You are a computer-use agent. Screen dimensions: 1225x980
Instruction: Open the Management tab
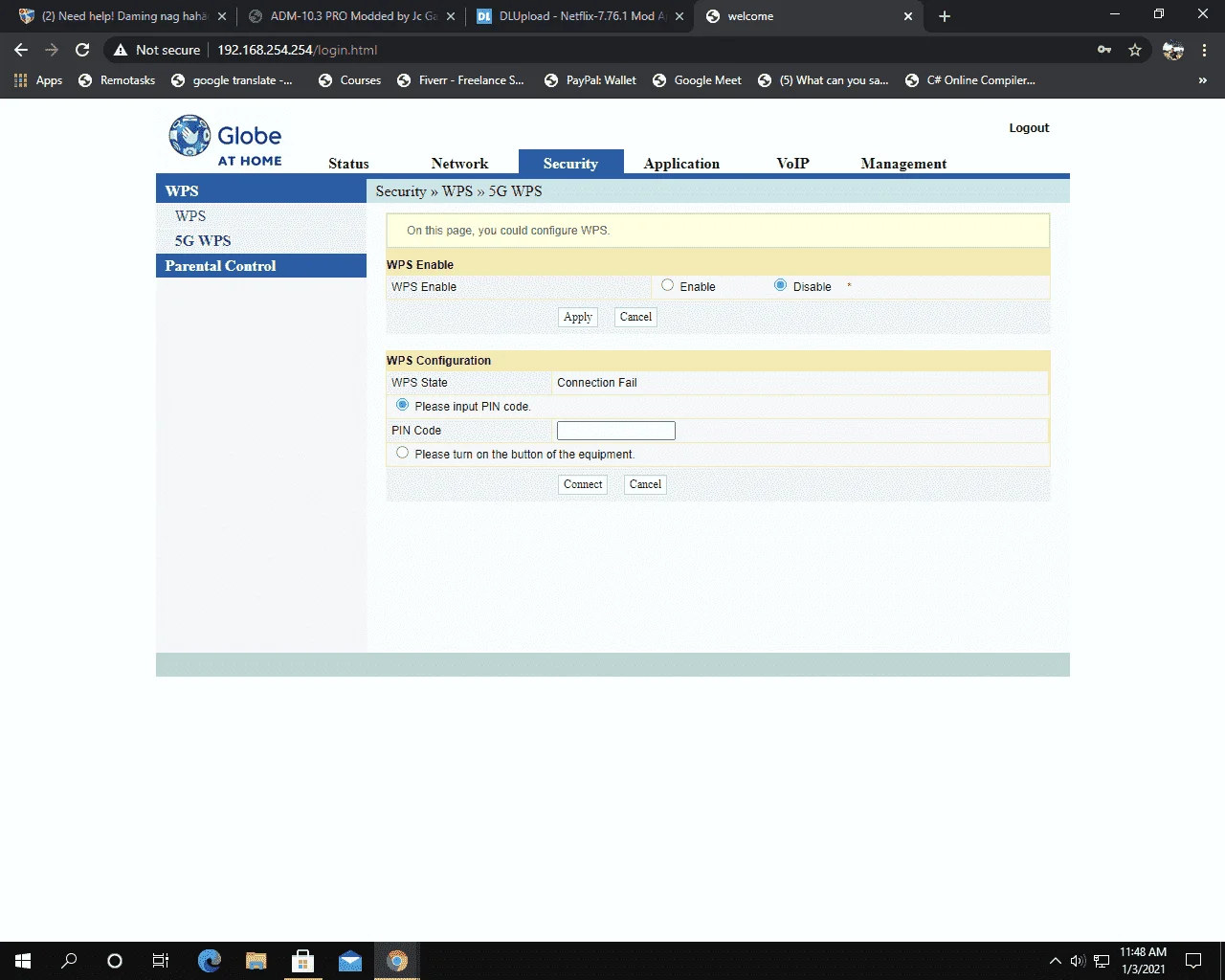point(903,164)
